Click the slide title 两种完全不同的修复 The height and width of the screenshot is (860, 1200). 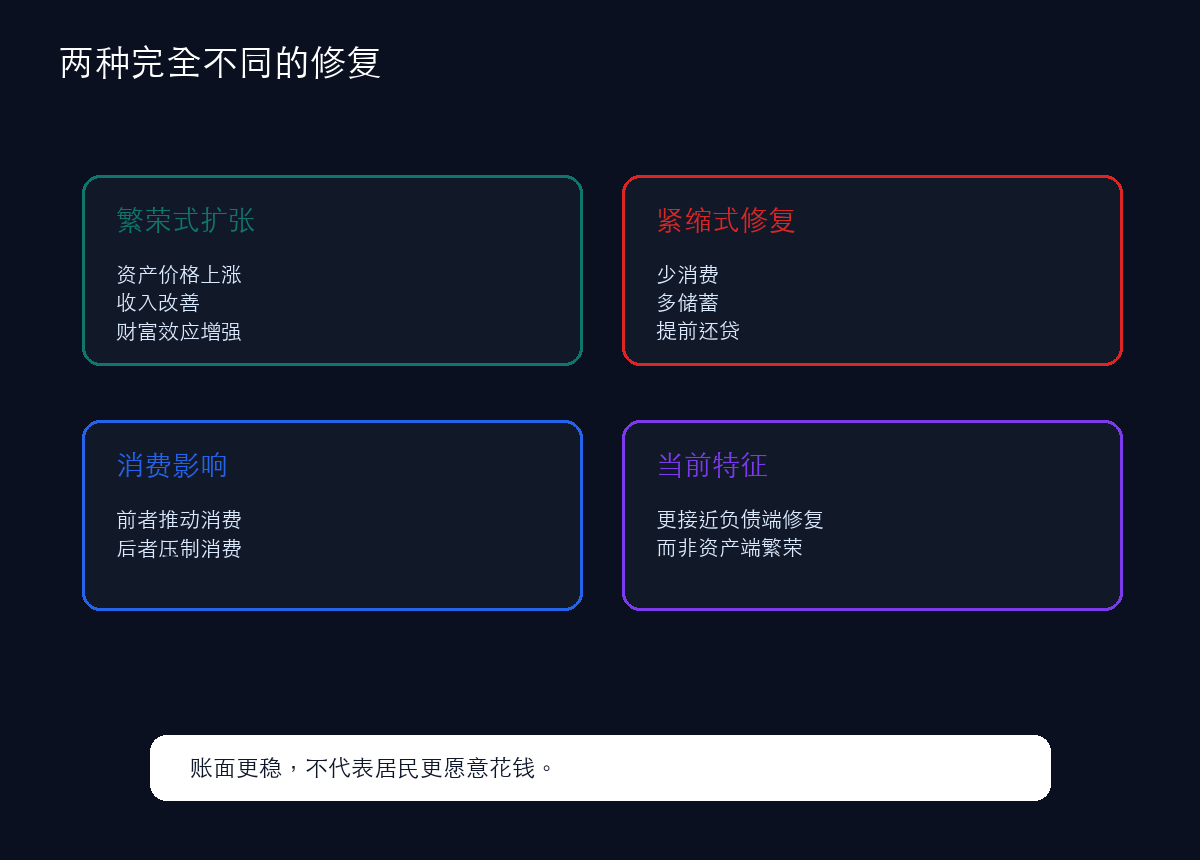pos(220,63)
